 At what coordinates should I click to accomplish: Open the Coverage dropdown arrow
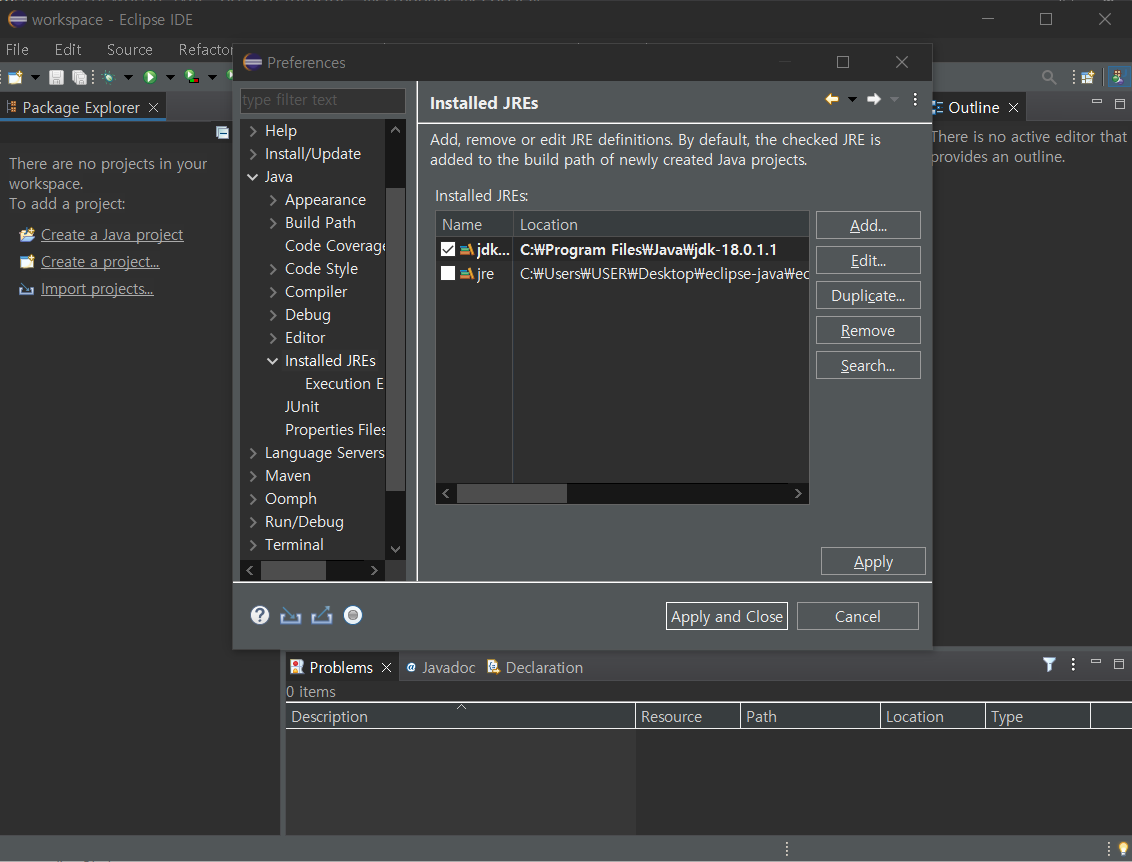pos(212,77)
